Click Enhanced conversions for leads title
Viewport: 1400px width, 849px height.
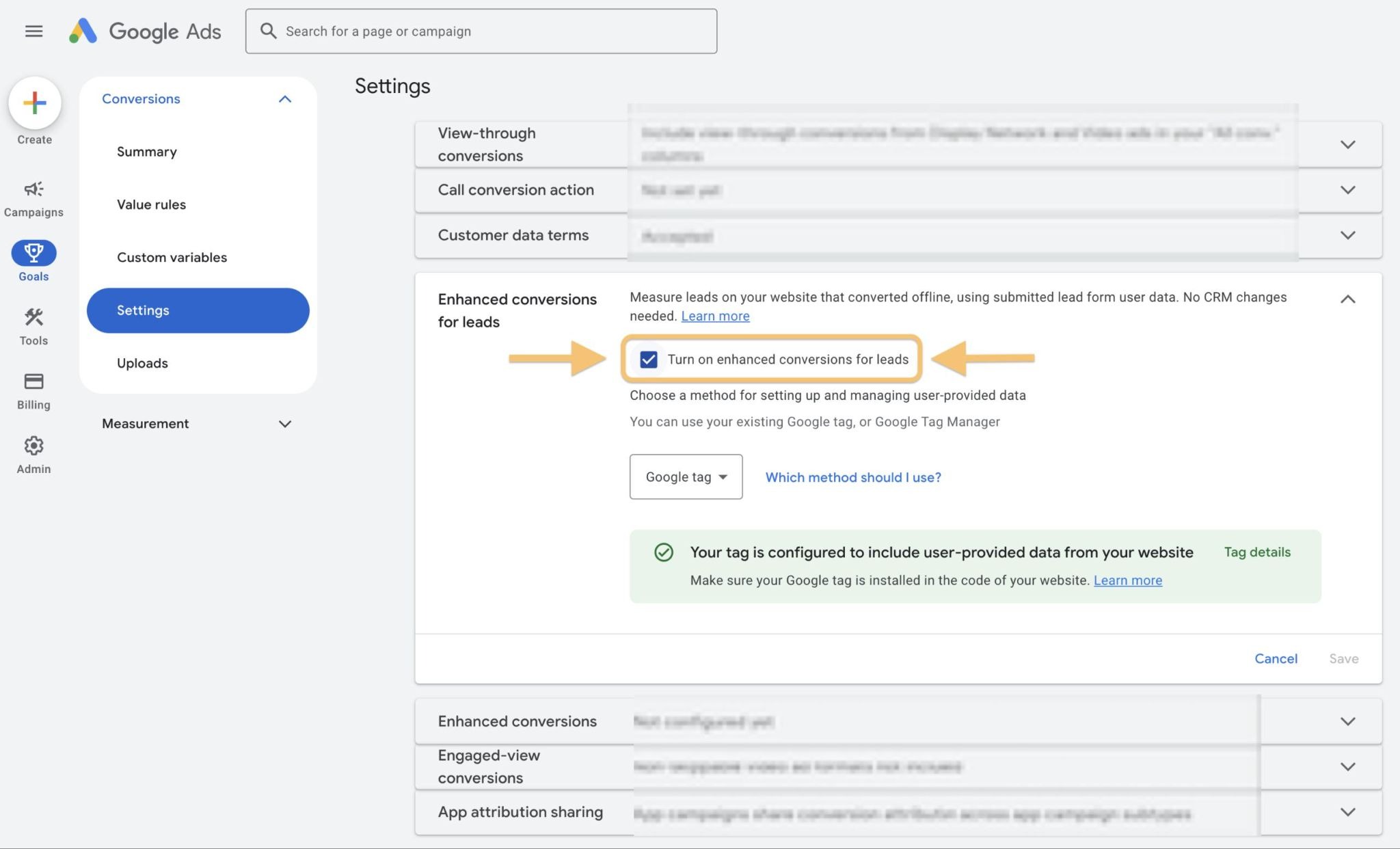click(517, 310)
